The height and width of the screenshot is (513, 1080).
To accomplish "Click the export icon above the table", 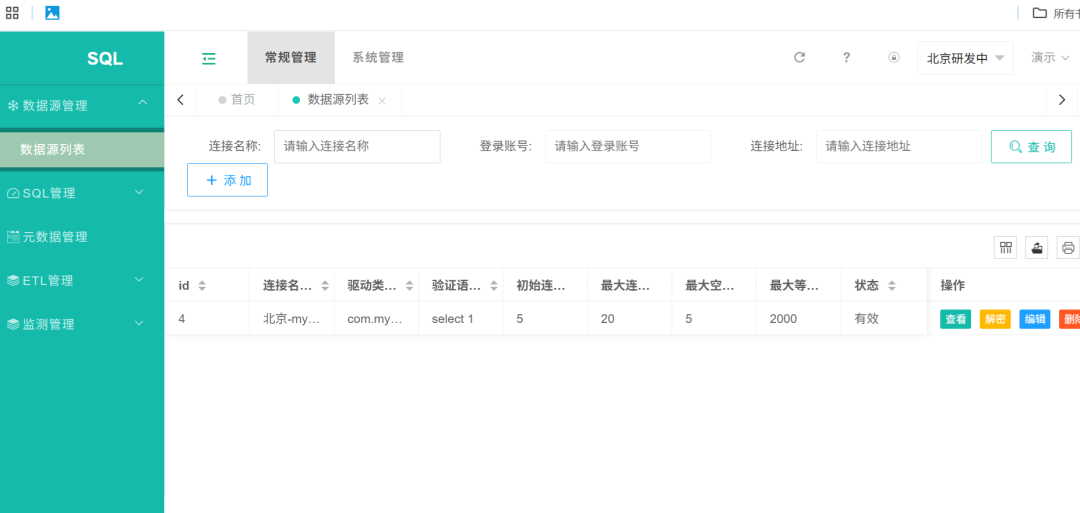I will click(1037, 247).
